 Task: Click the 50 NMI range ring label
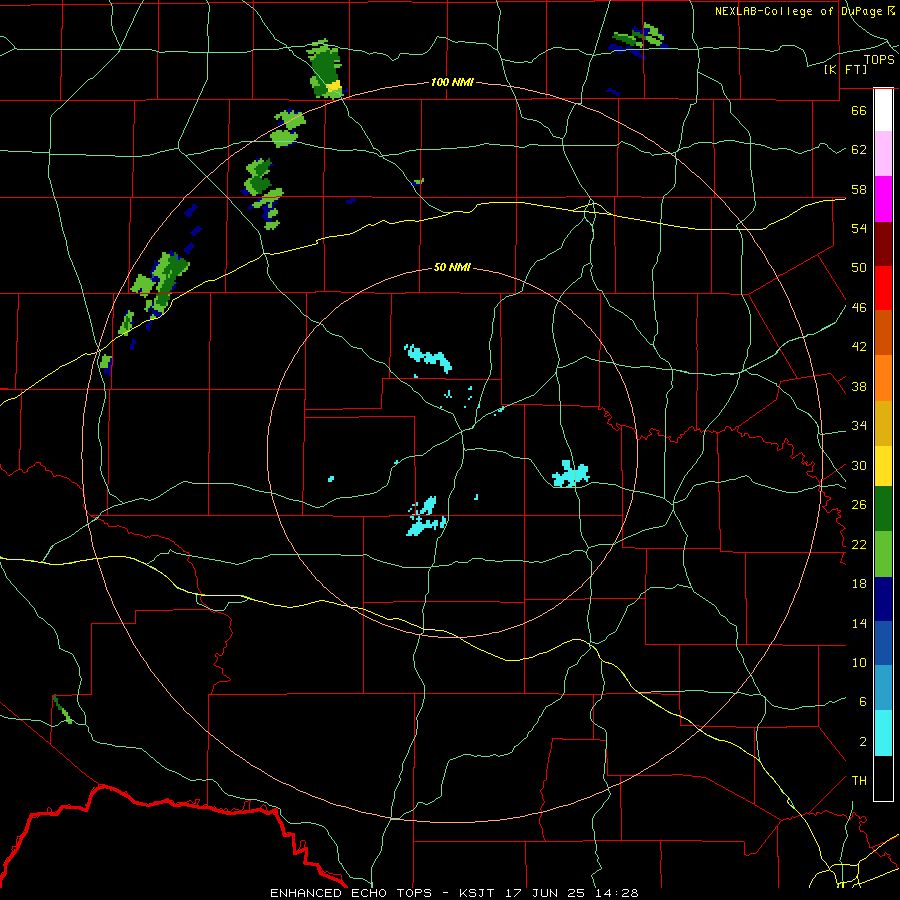[452, 267]
